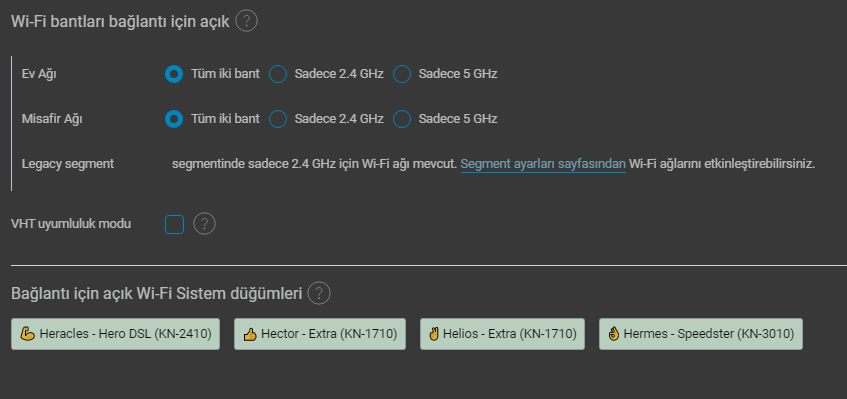Click the thumbs-up emoji on Hector node

click(250, 334)
